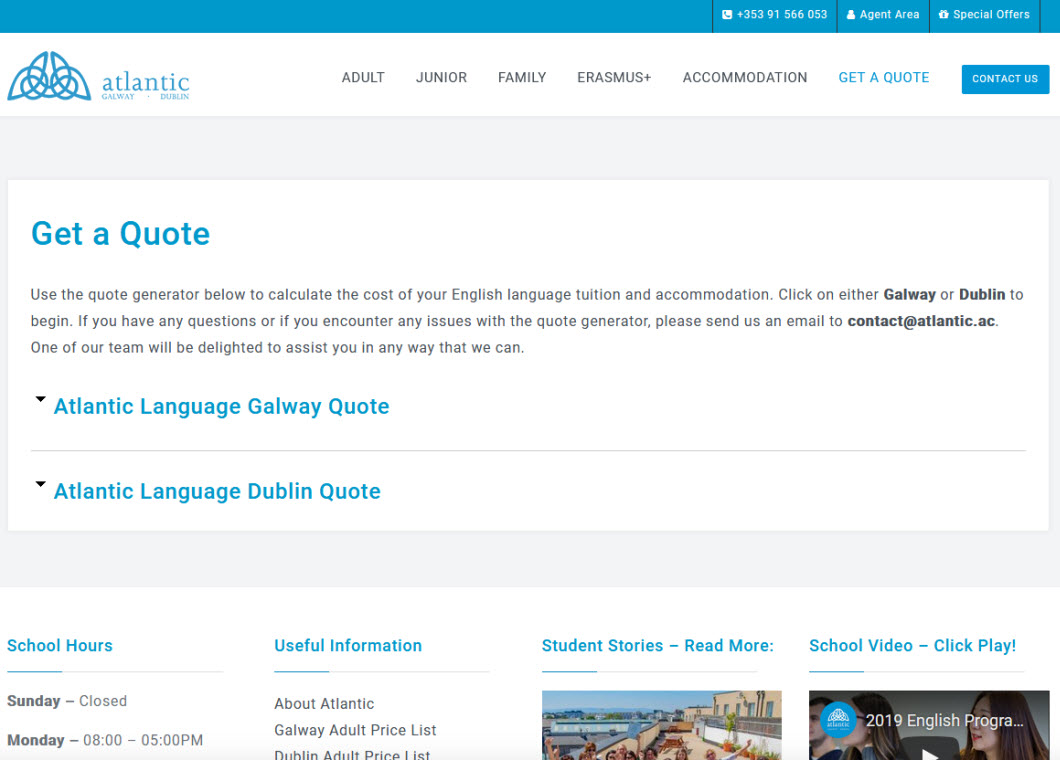Expand the Atlantic Language Dublin Quote triangle
This screenshot has height=760, width=1060.
(40, 485)
